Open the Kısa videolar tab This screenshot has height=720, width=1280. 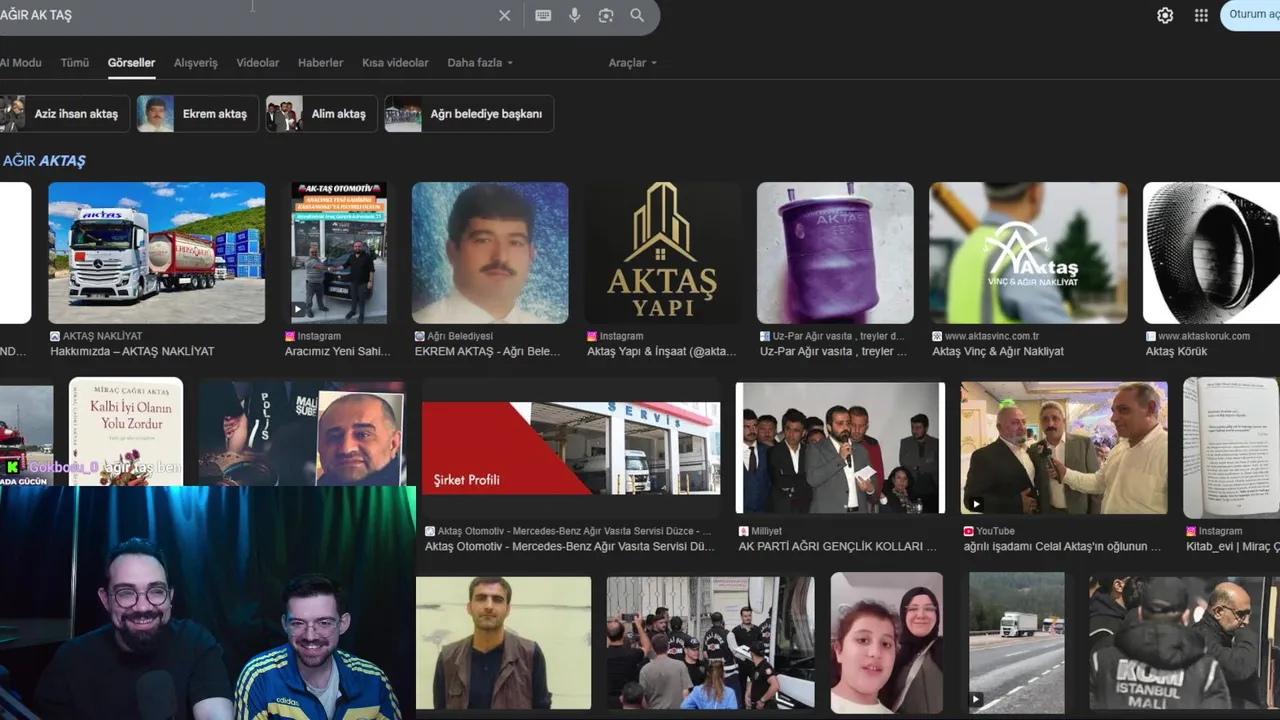point(395,62)
